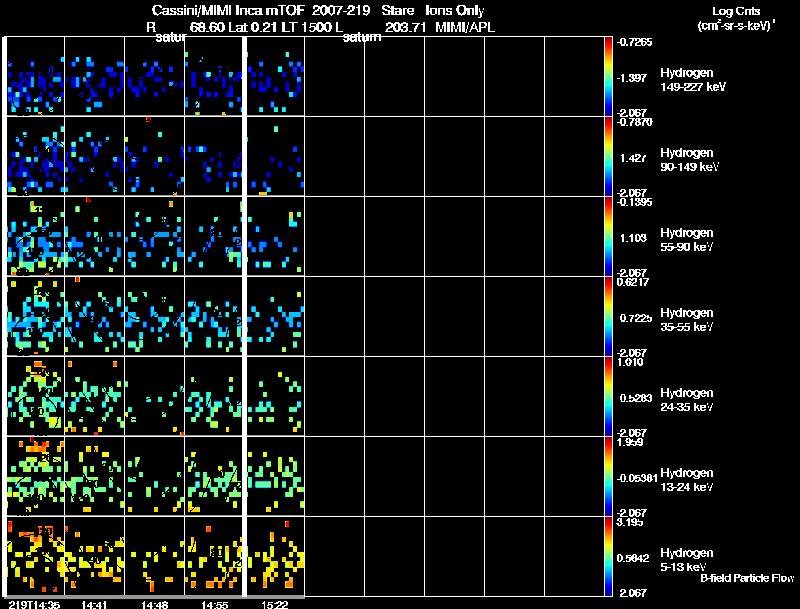
Task: Click the color scale value -0.05381
Action: coord(637,478)
